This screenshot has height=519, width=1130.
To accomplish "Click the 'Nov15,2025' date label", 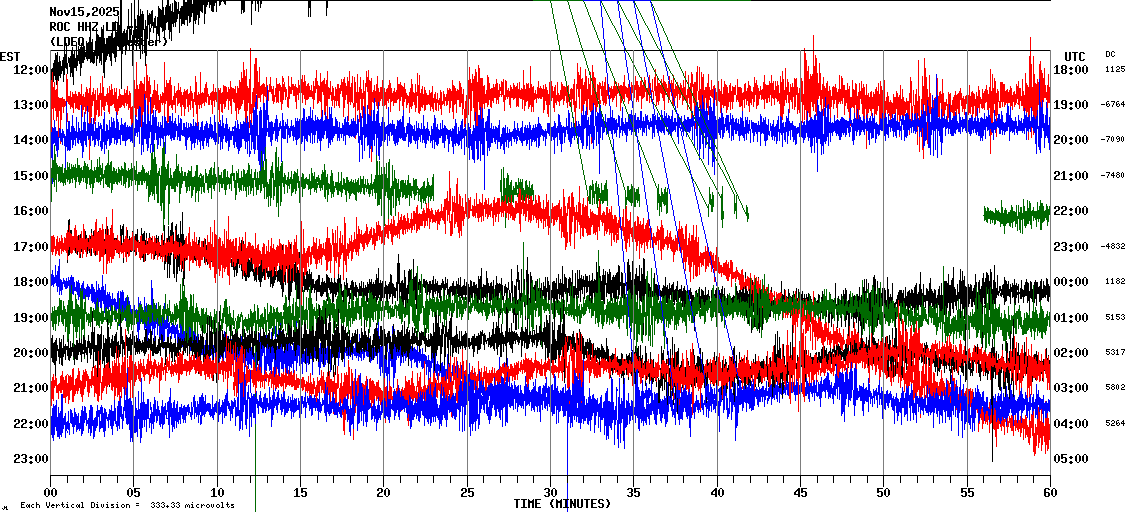I will pyautogui.click(x=85, y=12).
